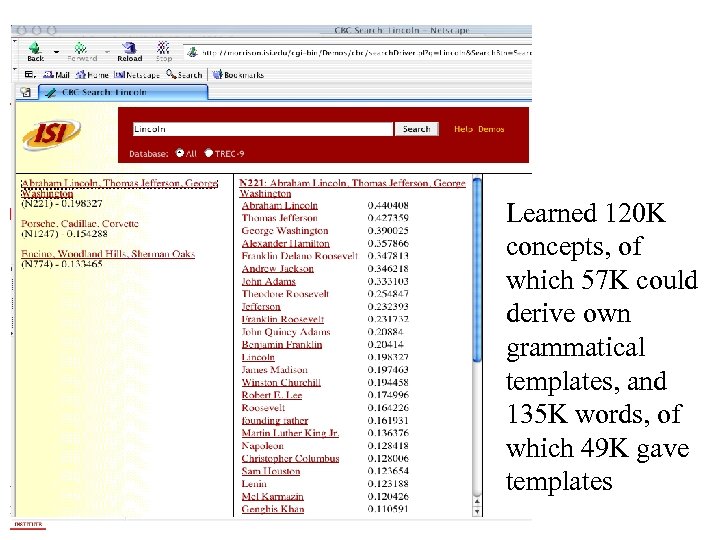Open the Back history dropdown arrow
Screen dimensions: 720x540
56,52
